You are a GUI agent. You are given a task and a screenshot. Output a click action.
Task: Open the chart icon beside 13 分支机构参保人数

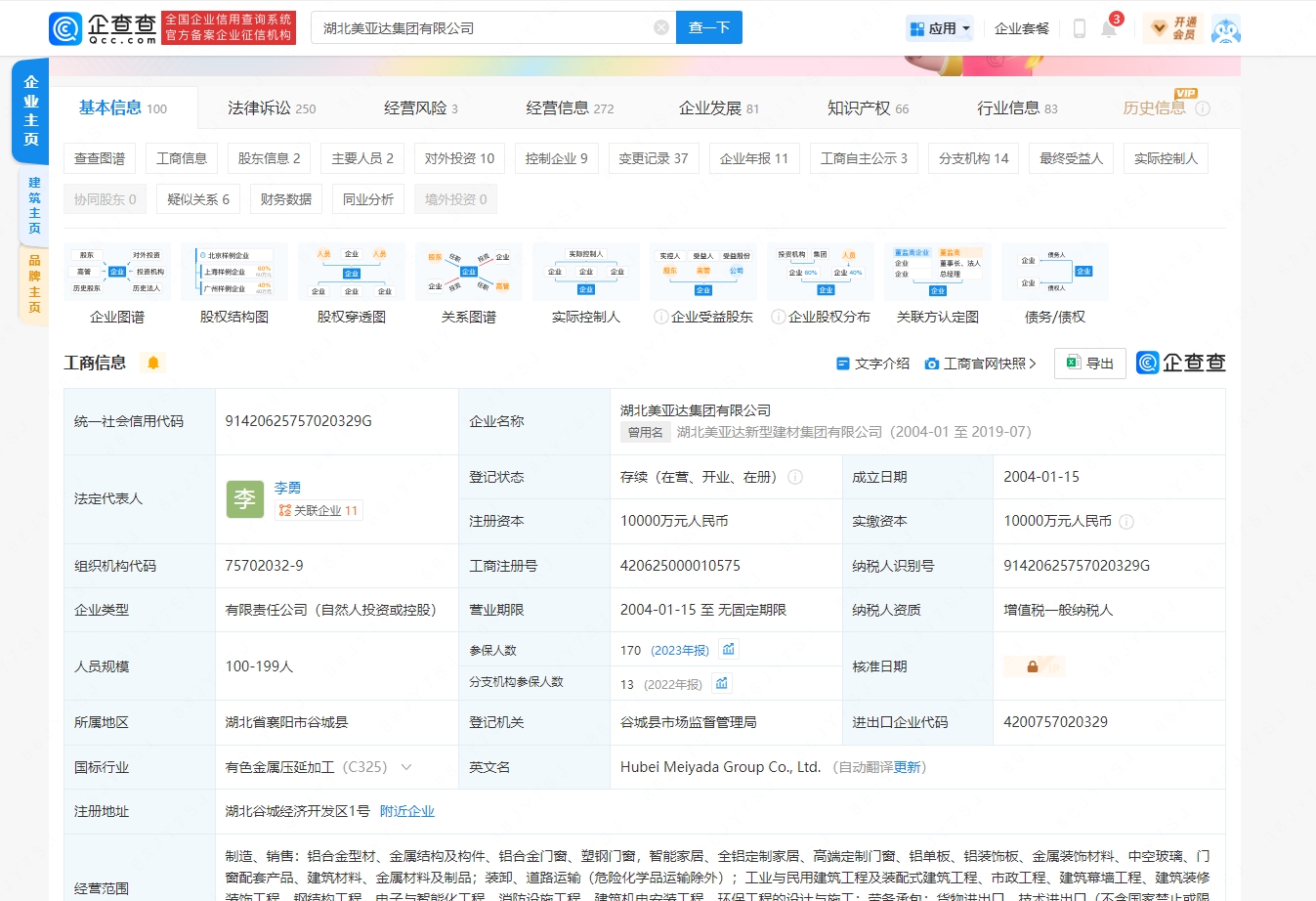(722, 683)
